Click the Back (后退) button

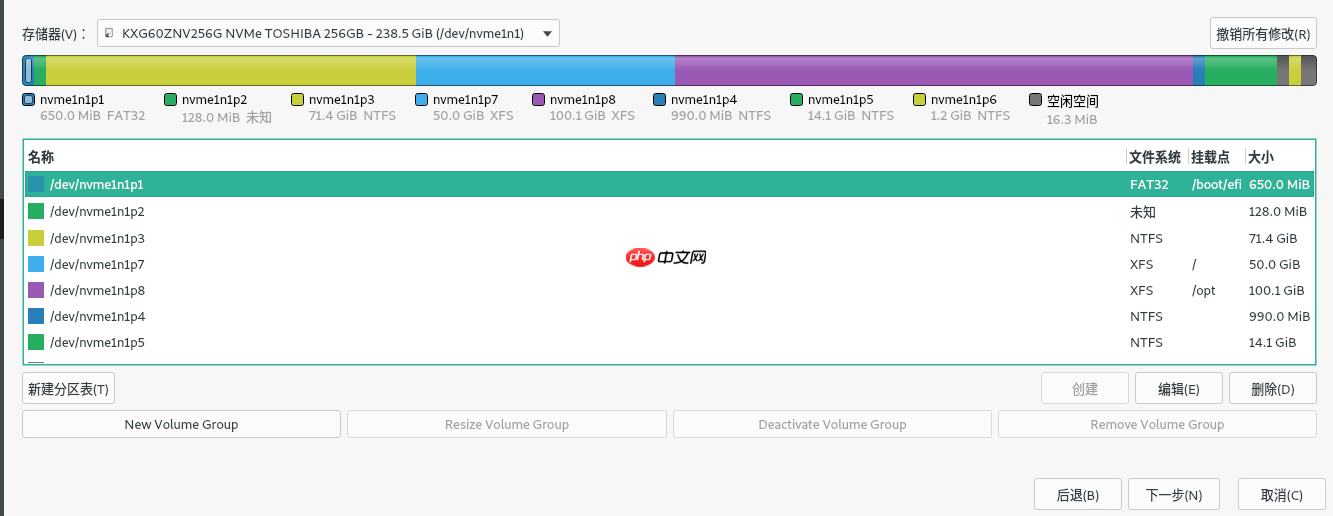coord(1077,494)
